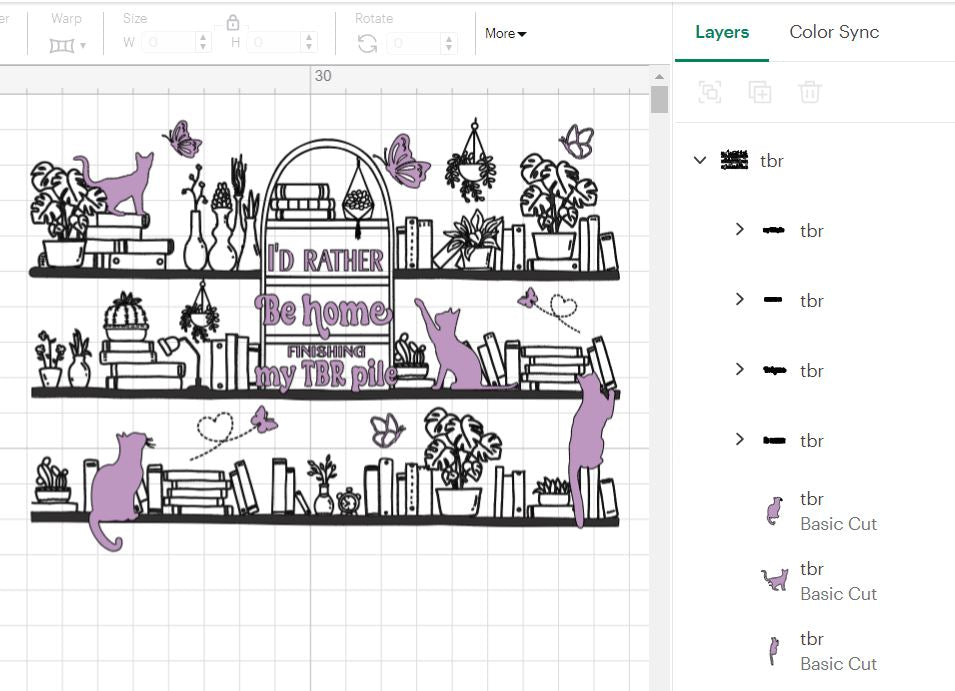Select first nested tbr layer thumbnail

[x=774, y=230]
